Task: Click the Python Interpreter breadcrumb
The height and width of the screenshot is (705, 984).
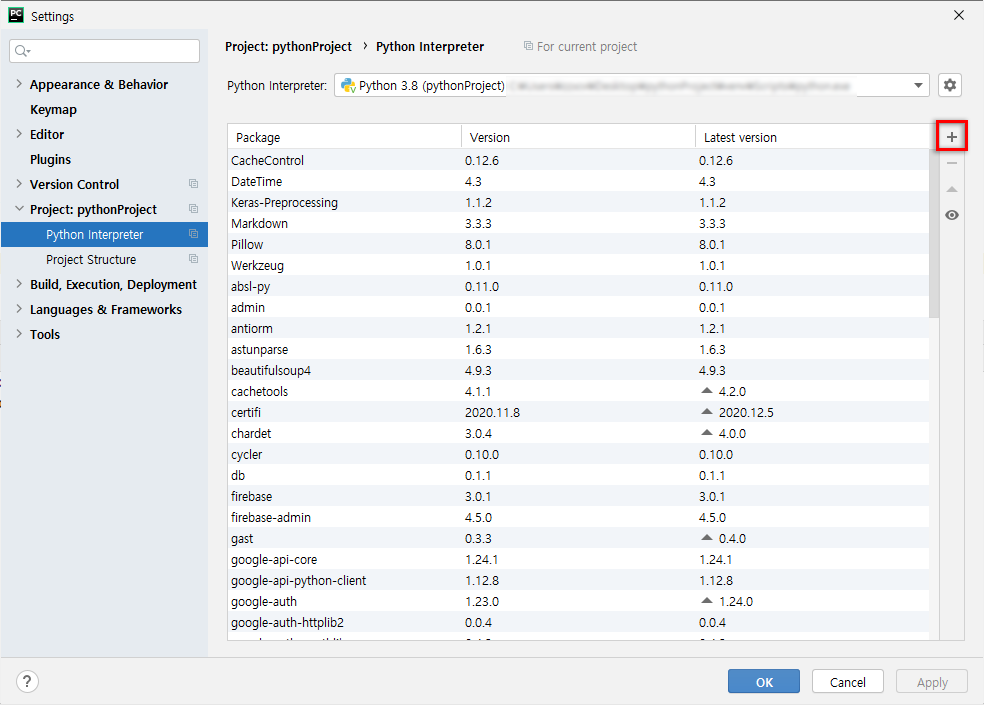Action: [430, 46]
